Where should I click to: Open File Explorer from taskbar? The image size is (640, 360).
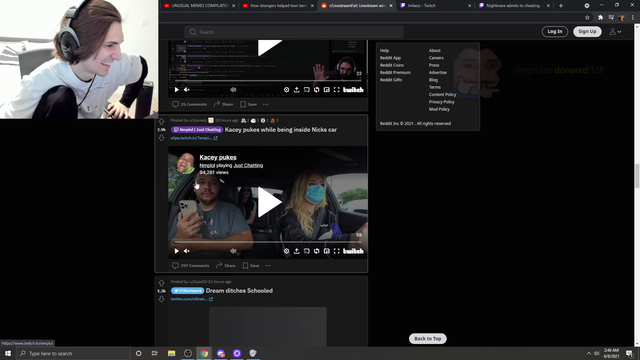tap(171, 353)
